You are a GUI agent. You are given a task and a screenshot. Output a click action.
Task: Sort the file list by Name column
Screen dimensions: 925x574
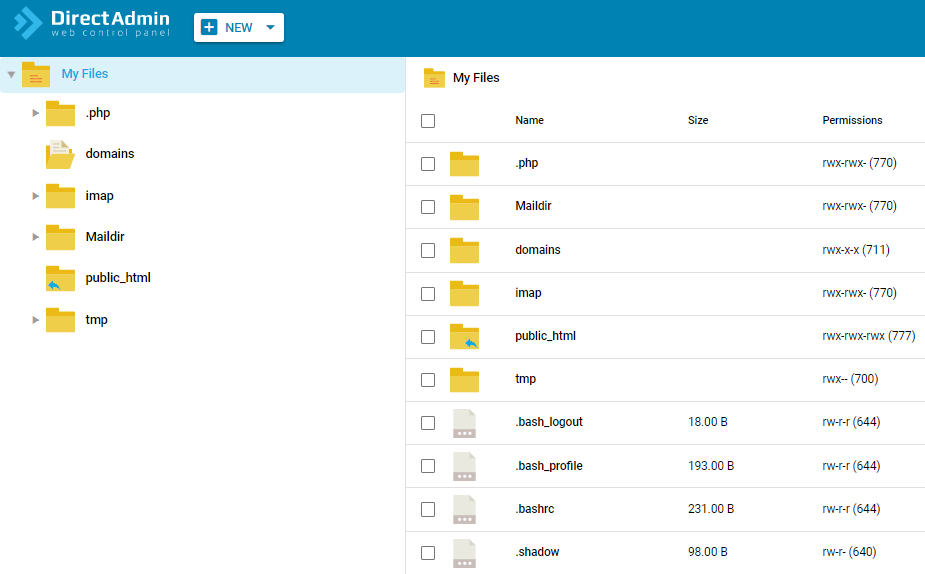click(x=529, y=120)
